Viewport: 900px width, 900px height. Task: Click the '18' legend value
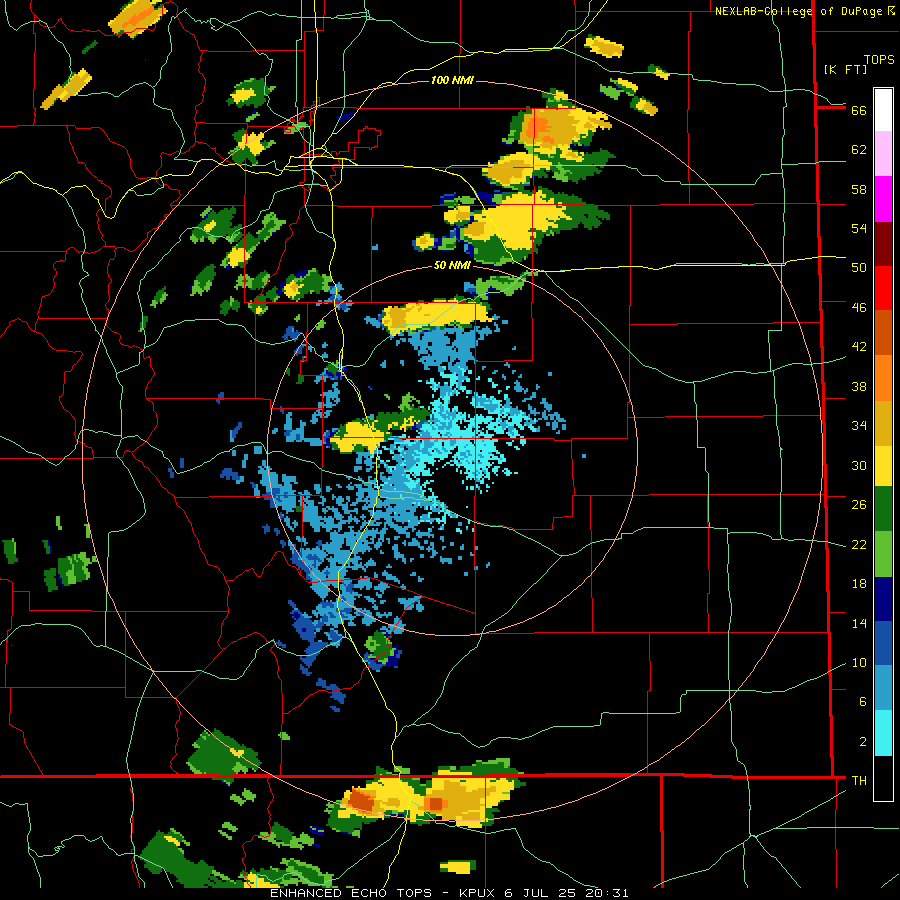pos(859,584)
